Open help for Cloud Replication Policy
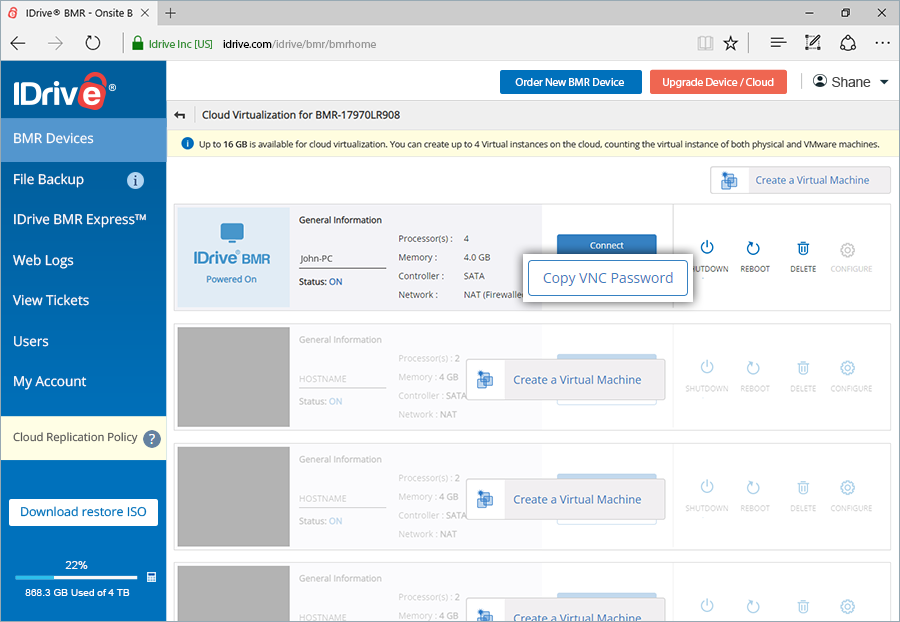900x622 pixels. click(152, 438)
